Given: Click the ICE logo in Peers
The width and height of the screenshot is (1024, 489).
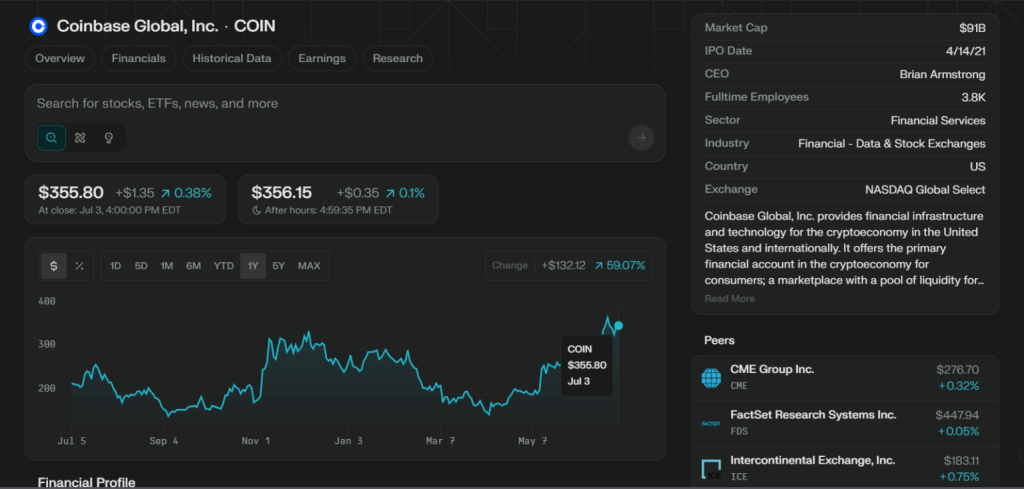Looking at the screenshot, I should coord(711,468).
